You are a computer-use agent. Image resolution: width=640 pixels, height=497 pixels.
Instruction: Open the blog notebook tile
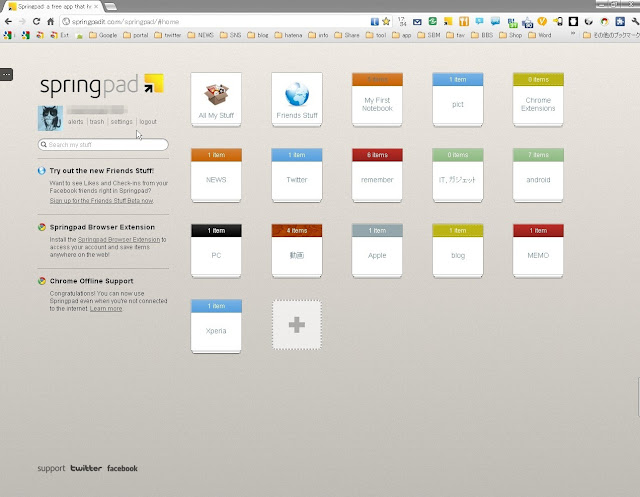458,251
